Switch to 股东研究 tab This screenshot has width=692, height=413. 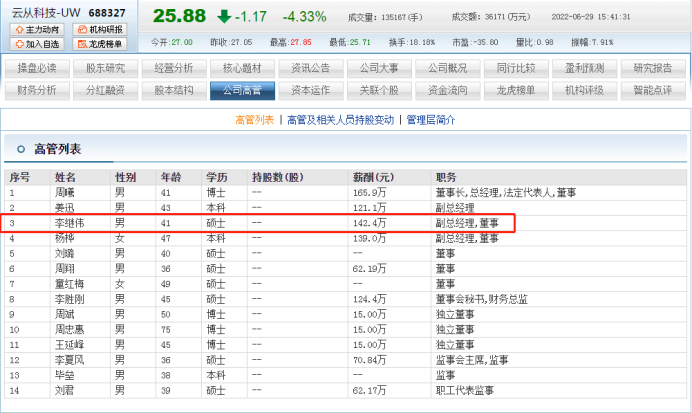point(105,68)
